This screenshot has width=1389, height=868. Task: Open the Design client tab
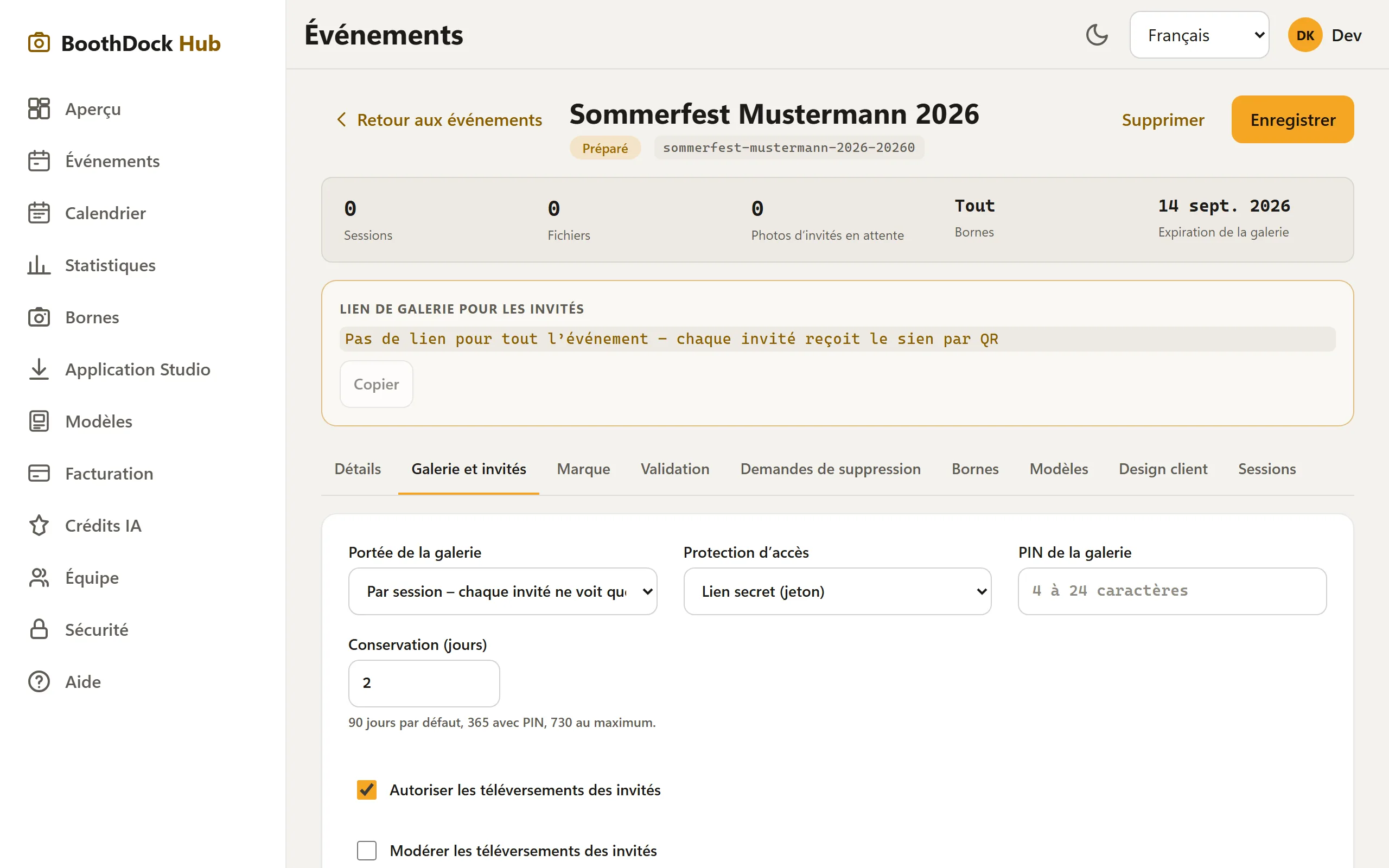1163,469
